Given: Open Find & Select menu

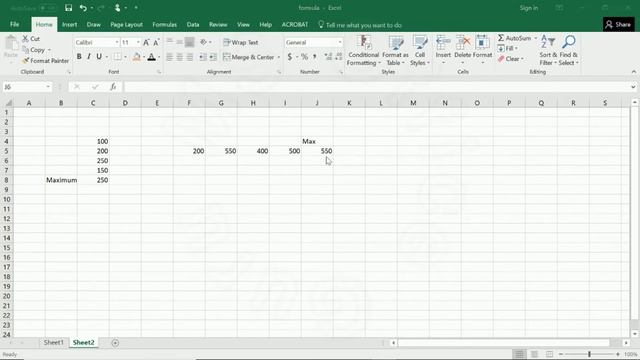Looking at the screenshot, I should pos(569,51).
